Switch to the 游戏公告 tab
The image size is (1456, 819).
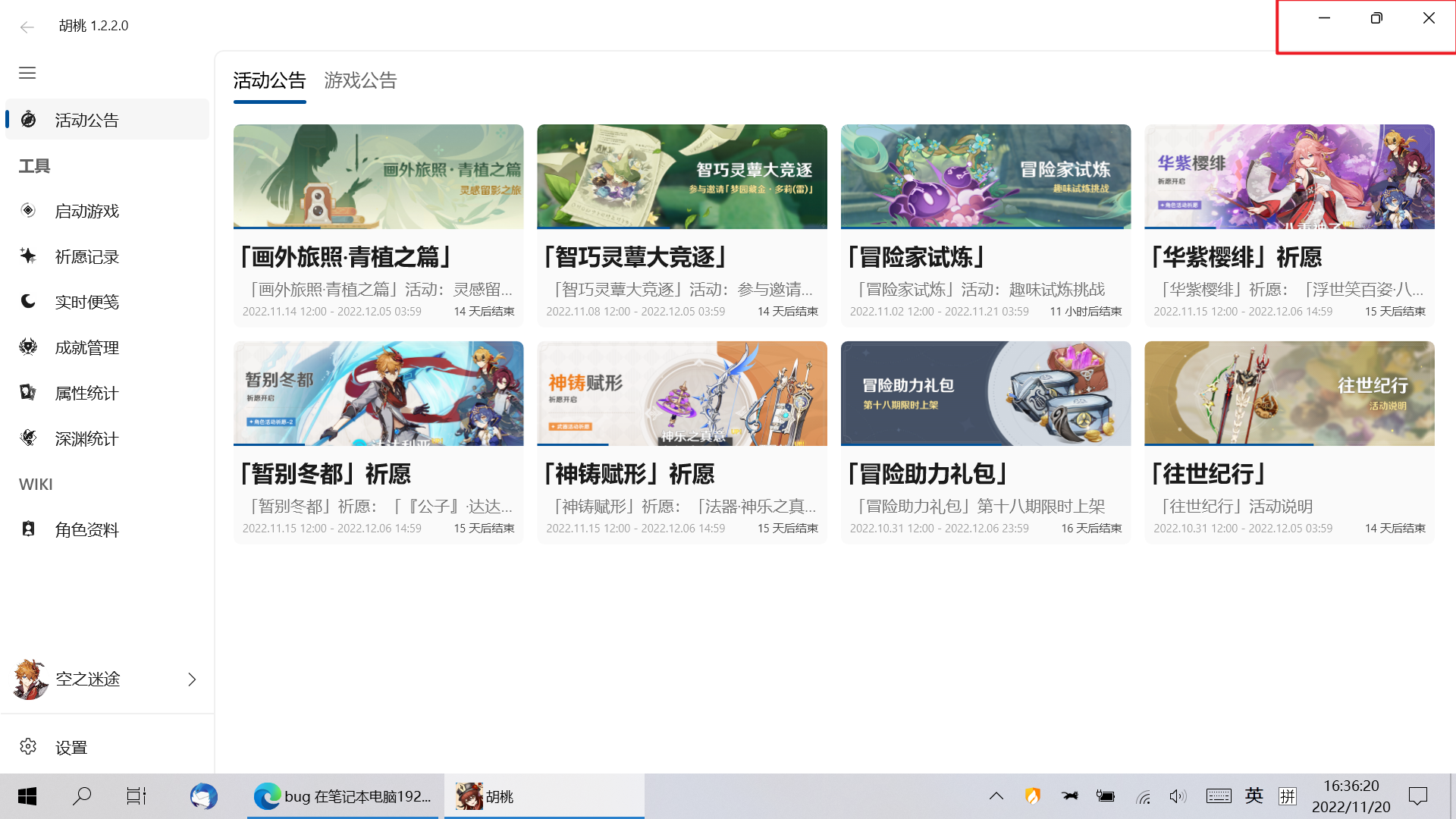[x=361, y=80]
